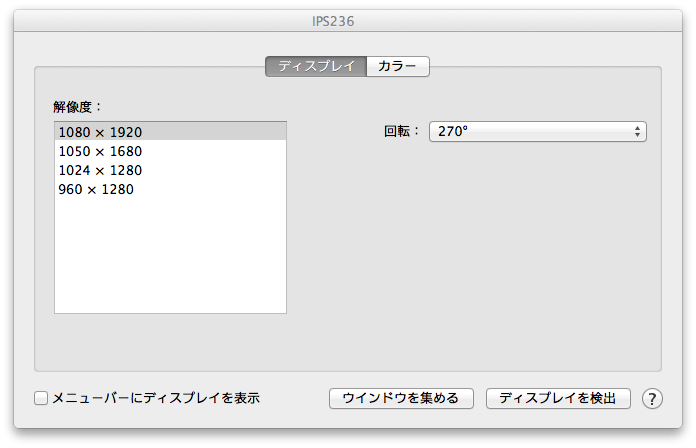Choose 1050 × 1680 resolution
The height and width of the screenshot is (448, 696).
pos(100,151)
